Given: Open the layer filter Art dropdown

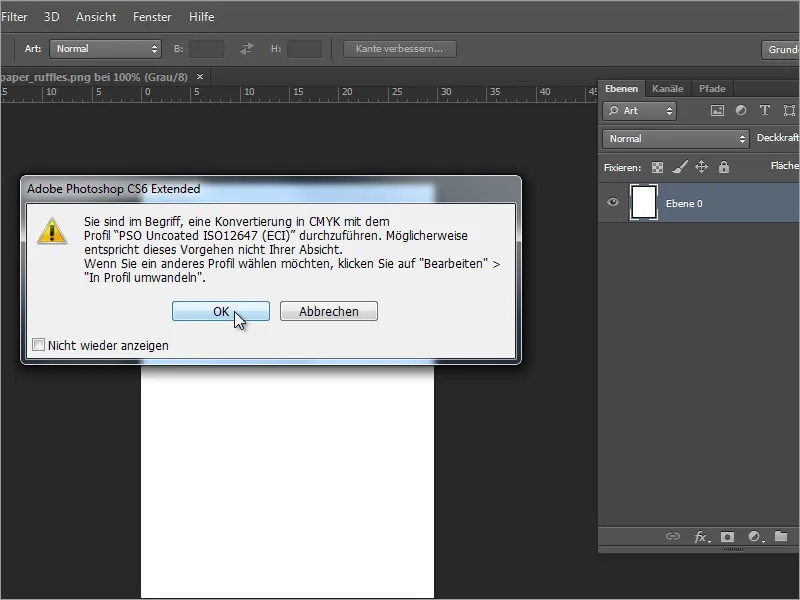Looking at the screenshot, I should (640, 111).
